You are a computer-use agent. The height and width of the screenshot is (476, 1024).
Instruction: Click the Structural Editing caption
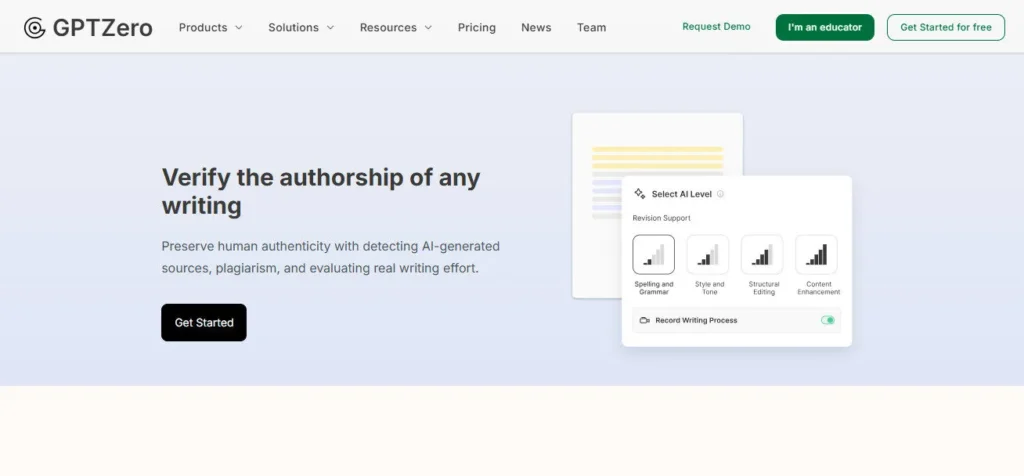coord(764,288)
